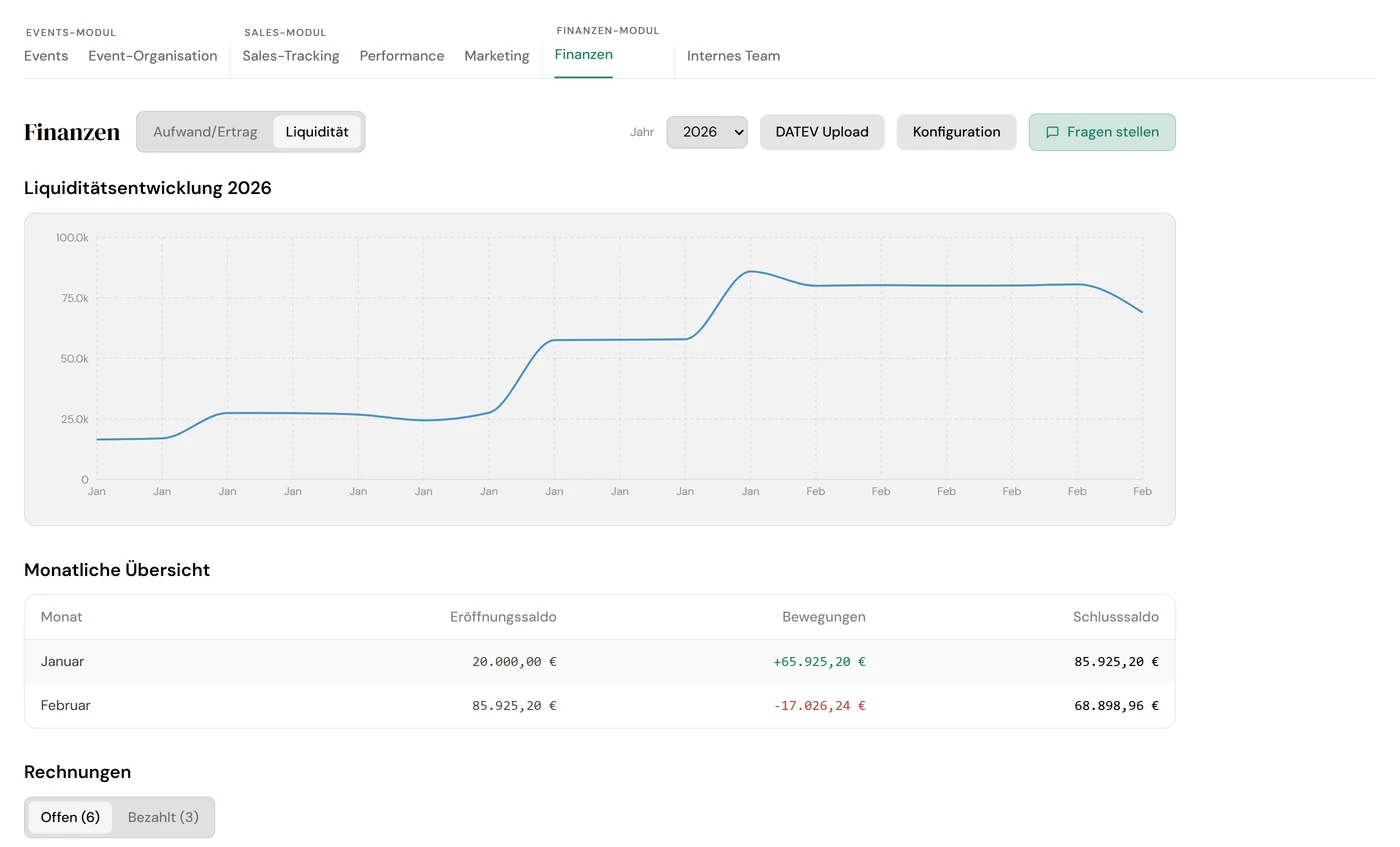The image size is (1400, 847).
Task: Click the Januar opening balance 20.000,00 €
Action: 514,661
